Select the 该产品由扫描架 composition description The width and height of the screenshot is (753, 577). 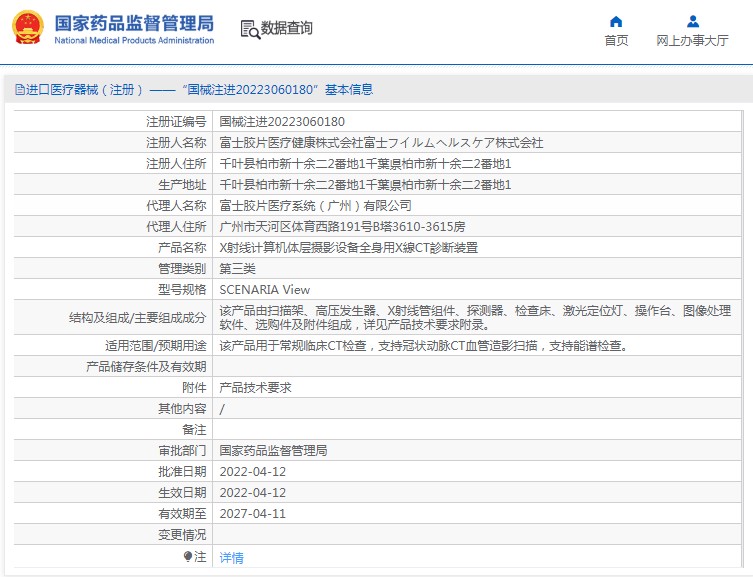coord(475,318)
